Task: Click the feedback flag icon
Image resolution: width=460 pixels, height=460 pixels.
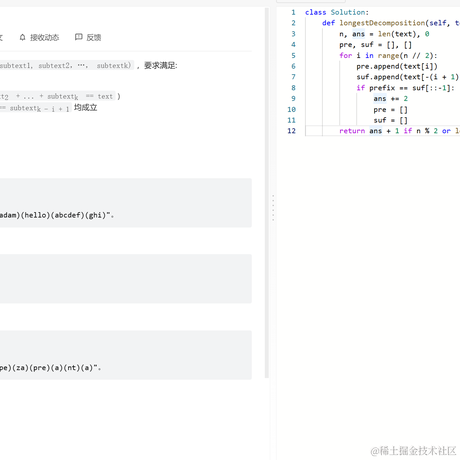Action: (79, 37)
